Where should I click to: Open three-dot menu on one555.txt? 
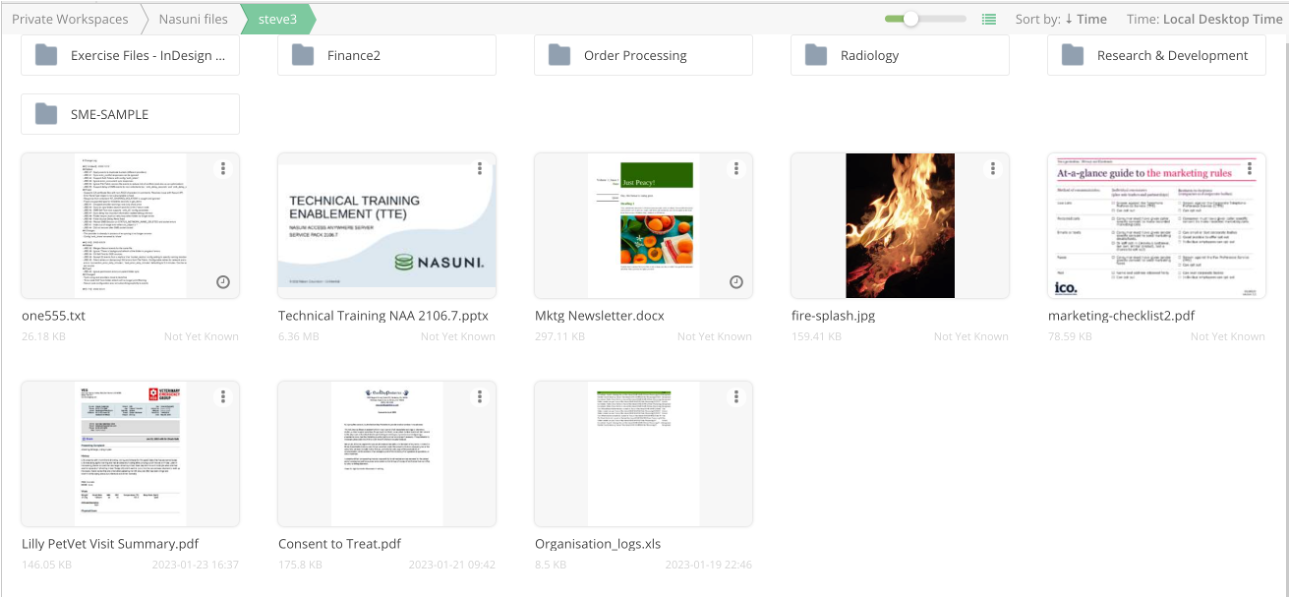[x=223, y=168]
